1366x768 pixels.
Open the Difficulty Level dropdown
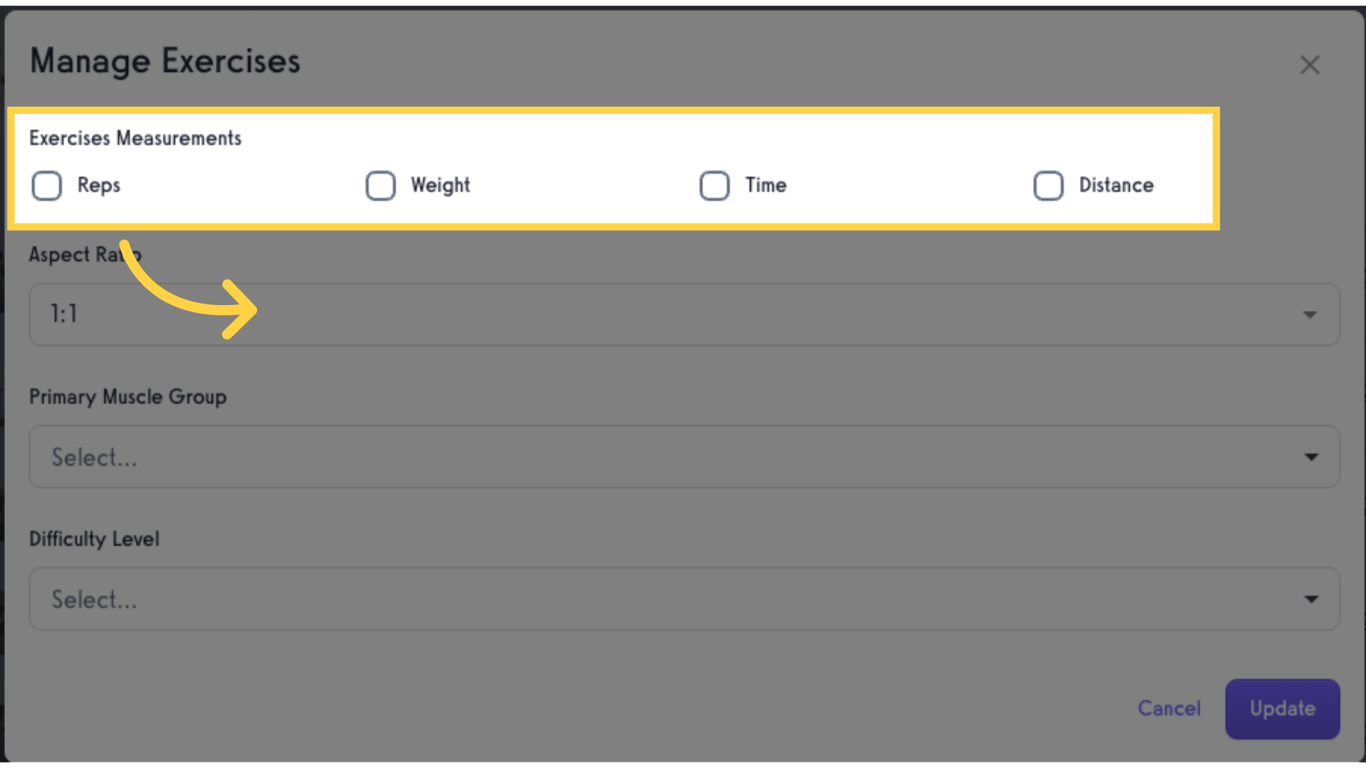683,598
